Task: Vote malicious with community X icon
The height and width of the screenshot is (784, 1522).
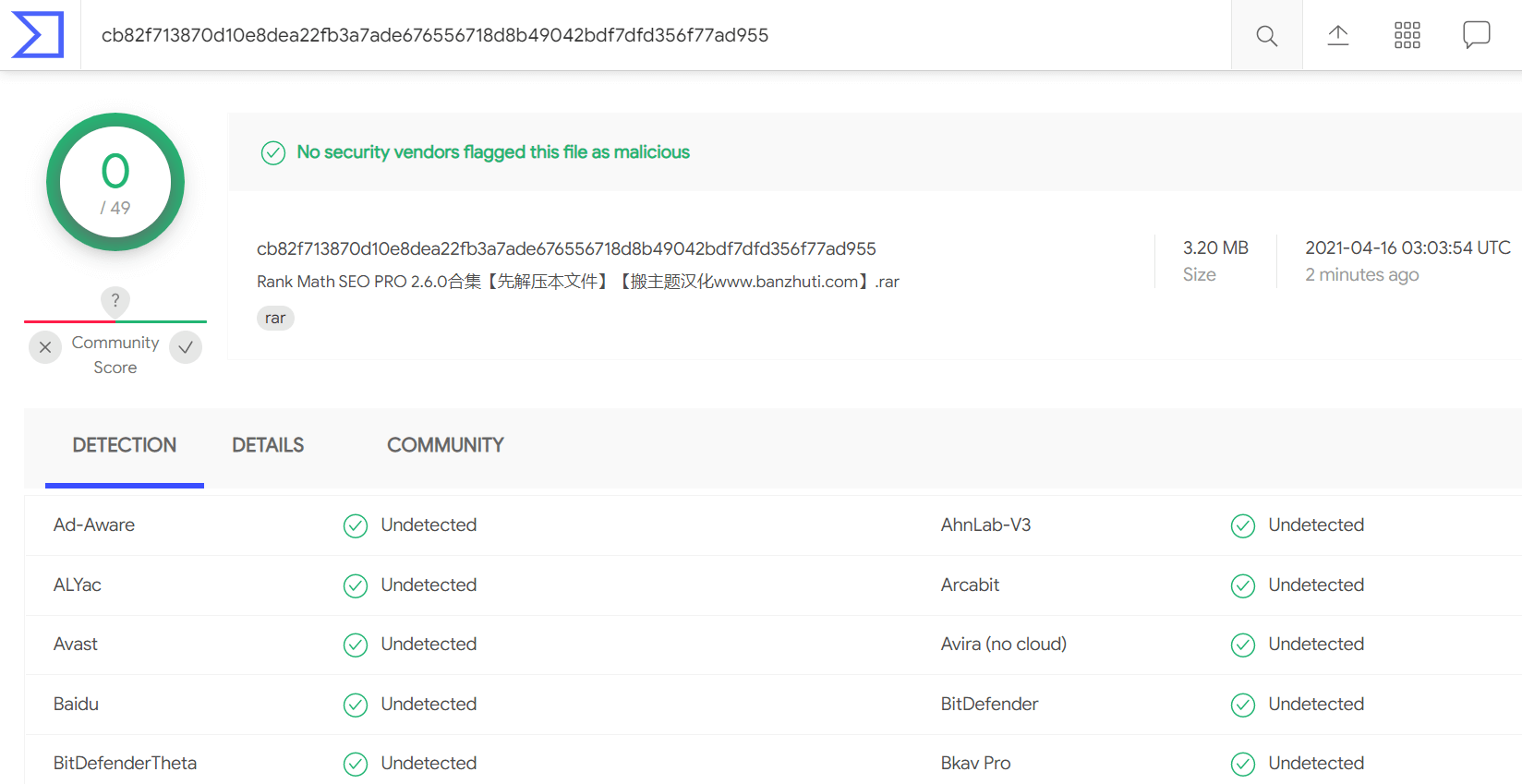Action: coord(45,347)
